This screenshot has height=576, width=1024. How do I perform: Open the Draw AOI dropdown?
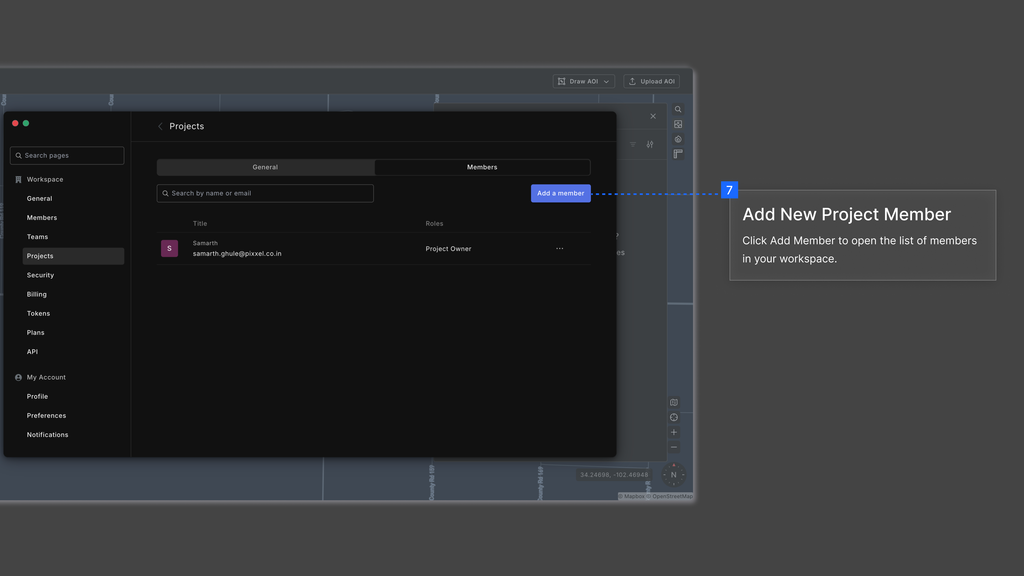(583, 82)
